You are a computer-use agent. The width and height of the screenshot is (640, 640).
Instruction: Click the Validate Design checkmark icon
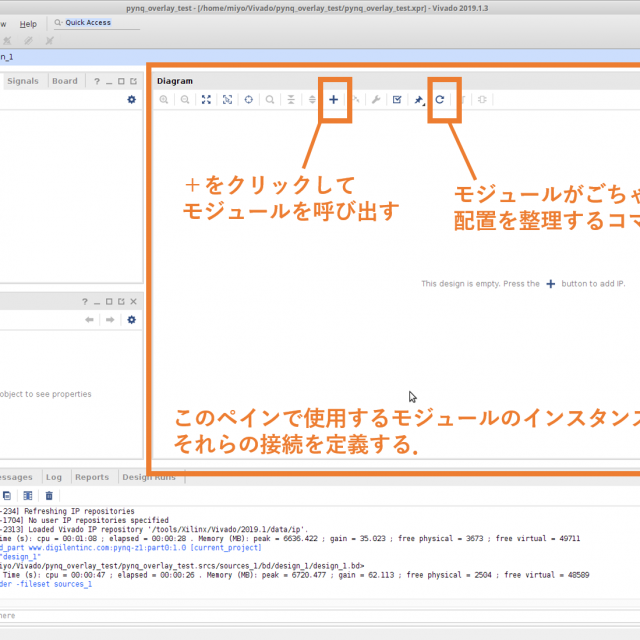[397, 100]
